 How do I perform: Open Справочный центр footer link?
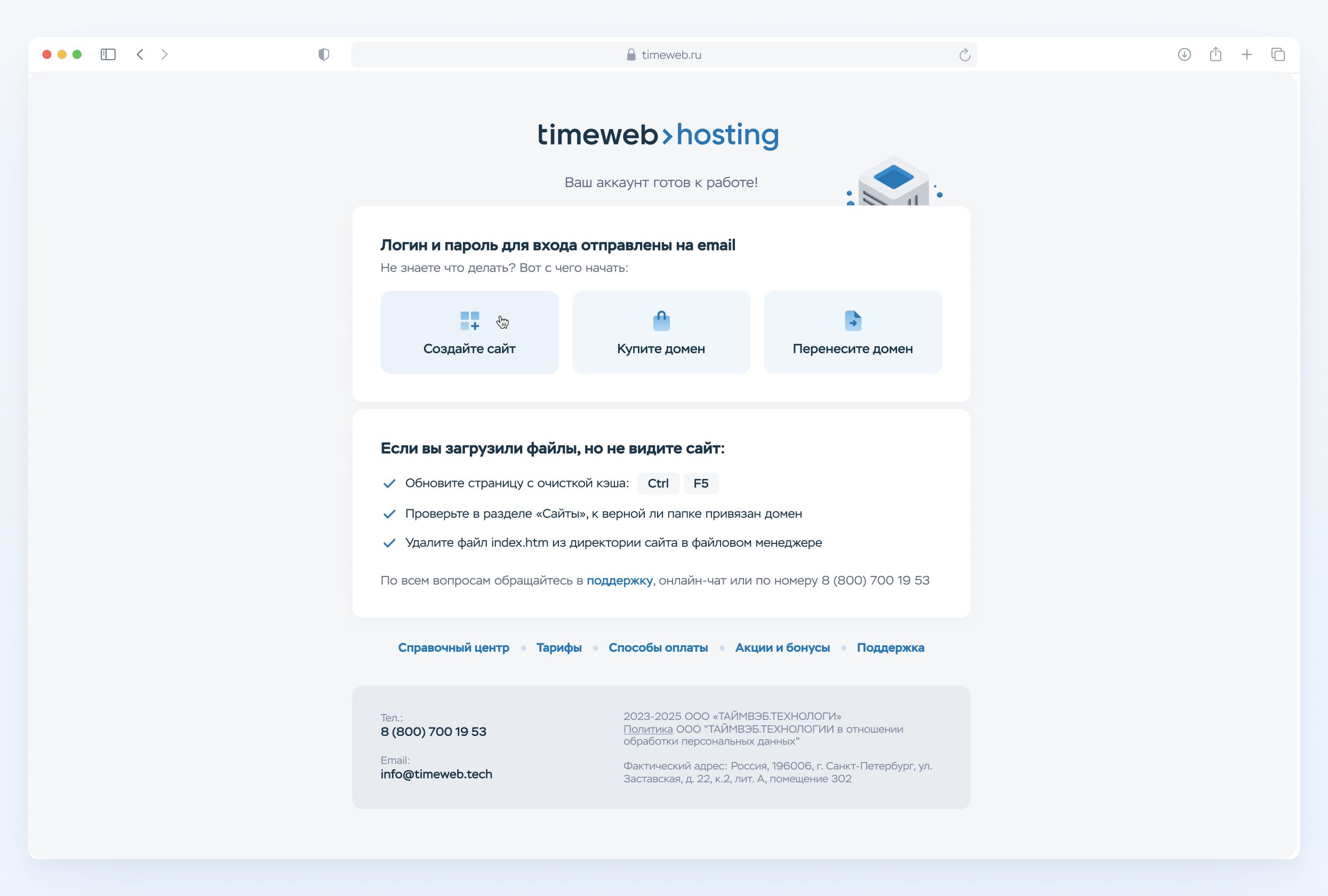(453, 647)
